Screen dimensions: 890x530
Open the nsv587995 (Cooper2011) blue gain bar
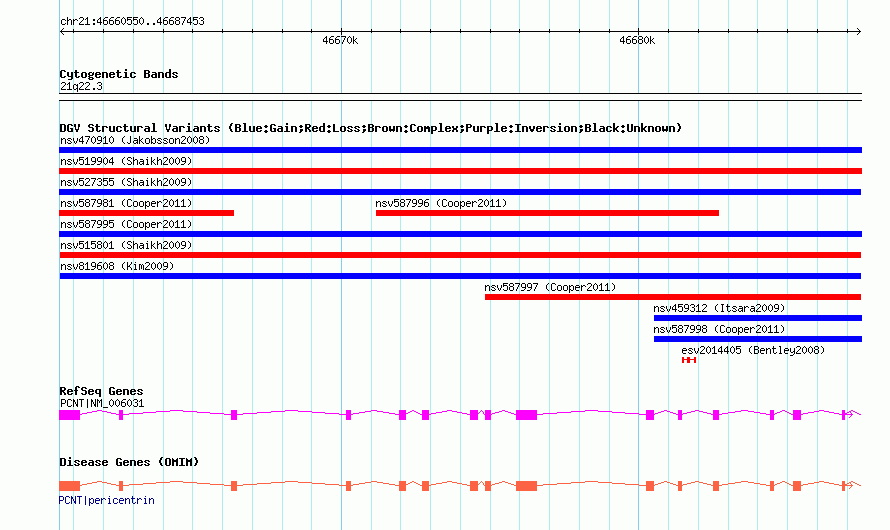460,234
